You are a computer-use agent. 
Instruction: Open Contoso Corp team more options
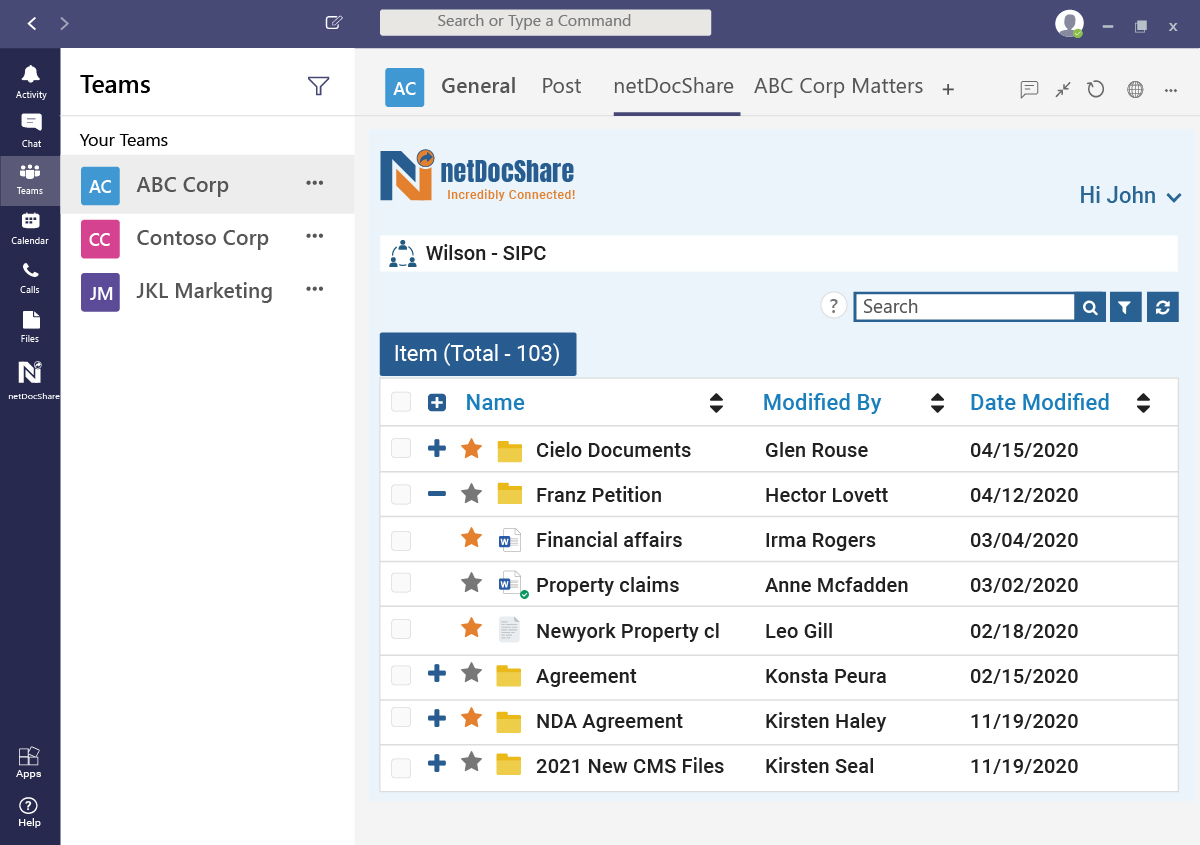315,236
